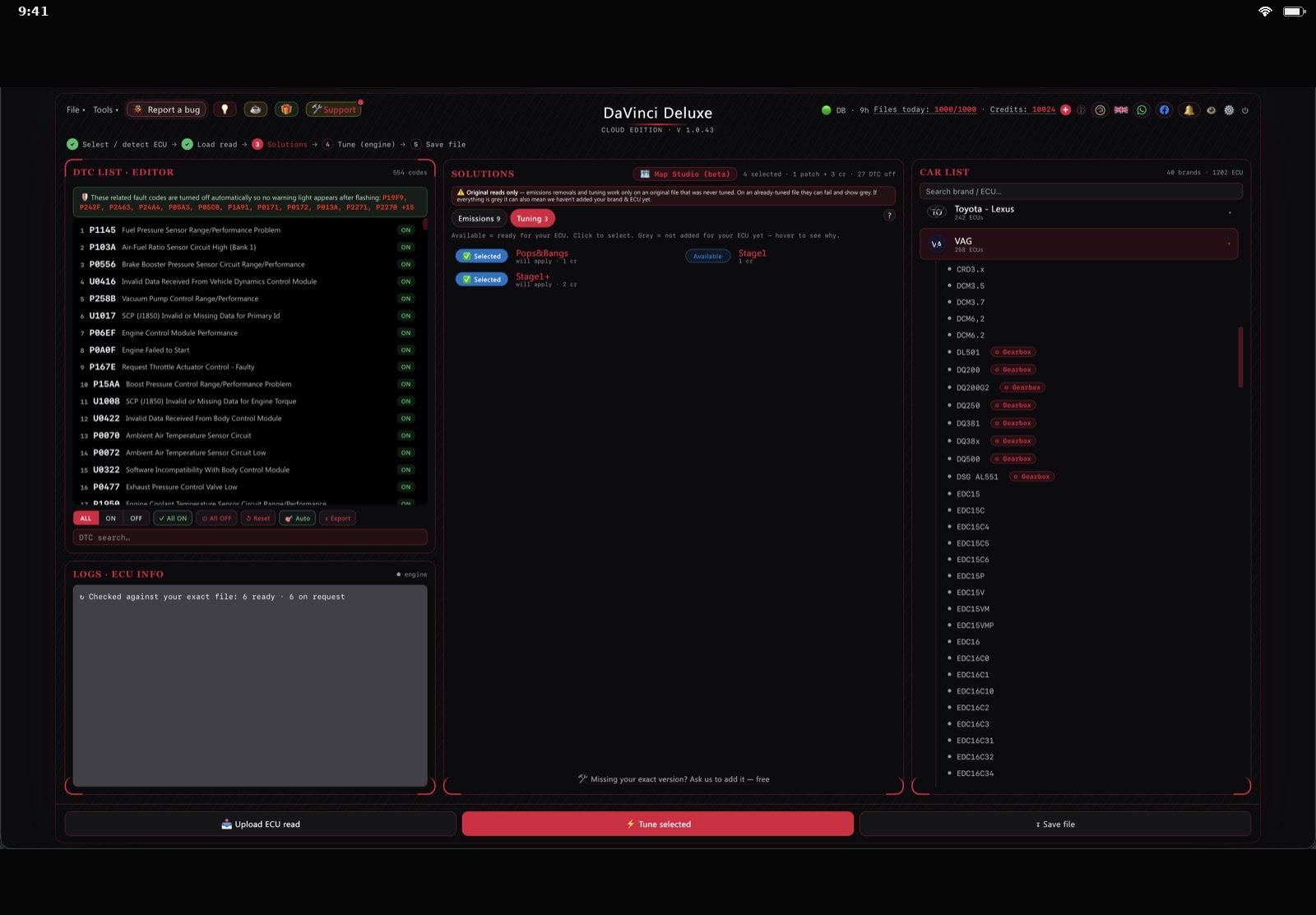
Task: Click the help question mark in Solutions
Action: tap(889, 216)
